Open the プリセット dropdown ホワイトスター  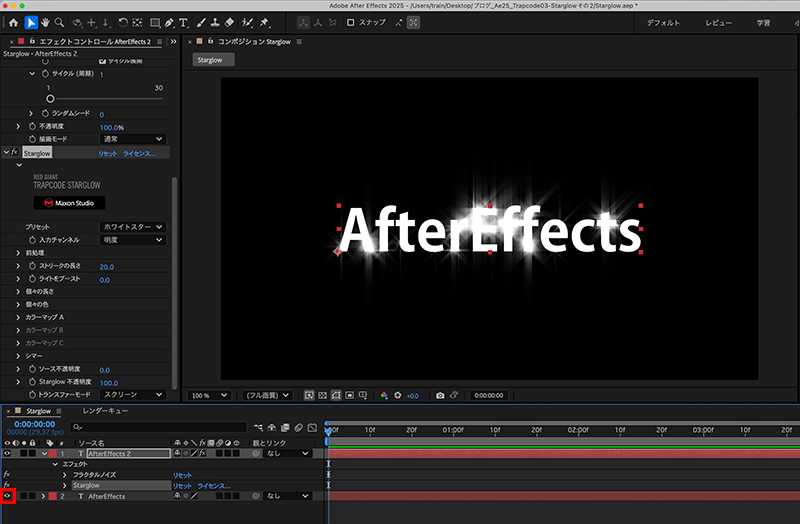pos(133,227)
